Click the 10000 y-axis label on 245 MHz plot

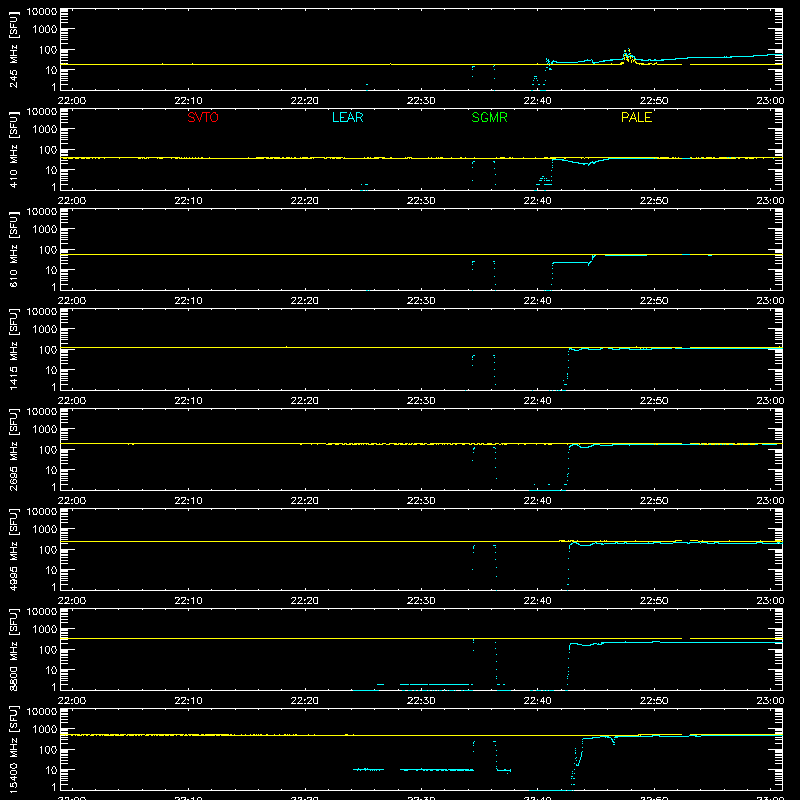point(42,12)
